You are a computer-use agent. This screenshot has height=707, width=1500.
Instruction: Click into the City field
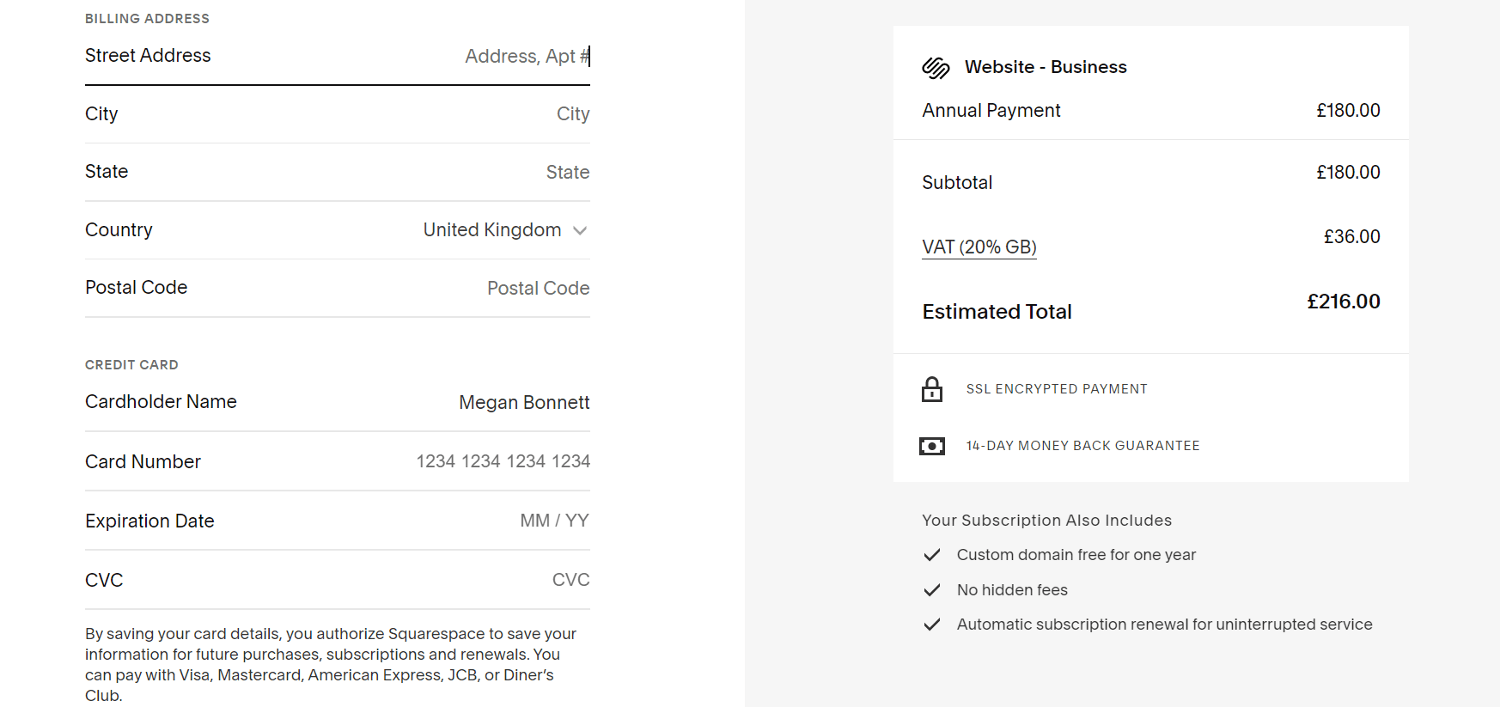point(450,114)
